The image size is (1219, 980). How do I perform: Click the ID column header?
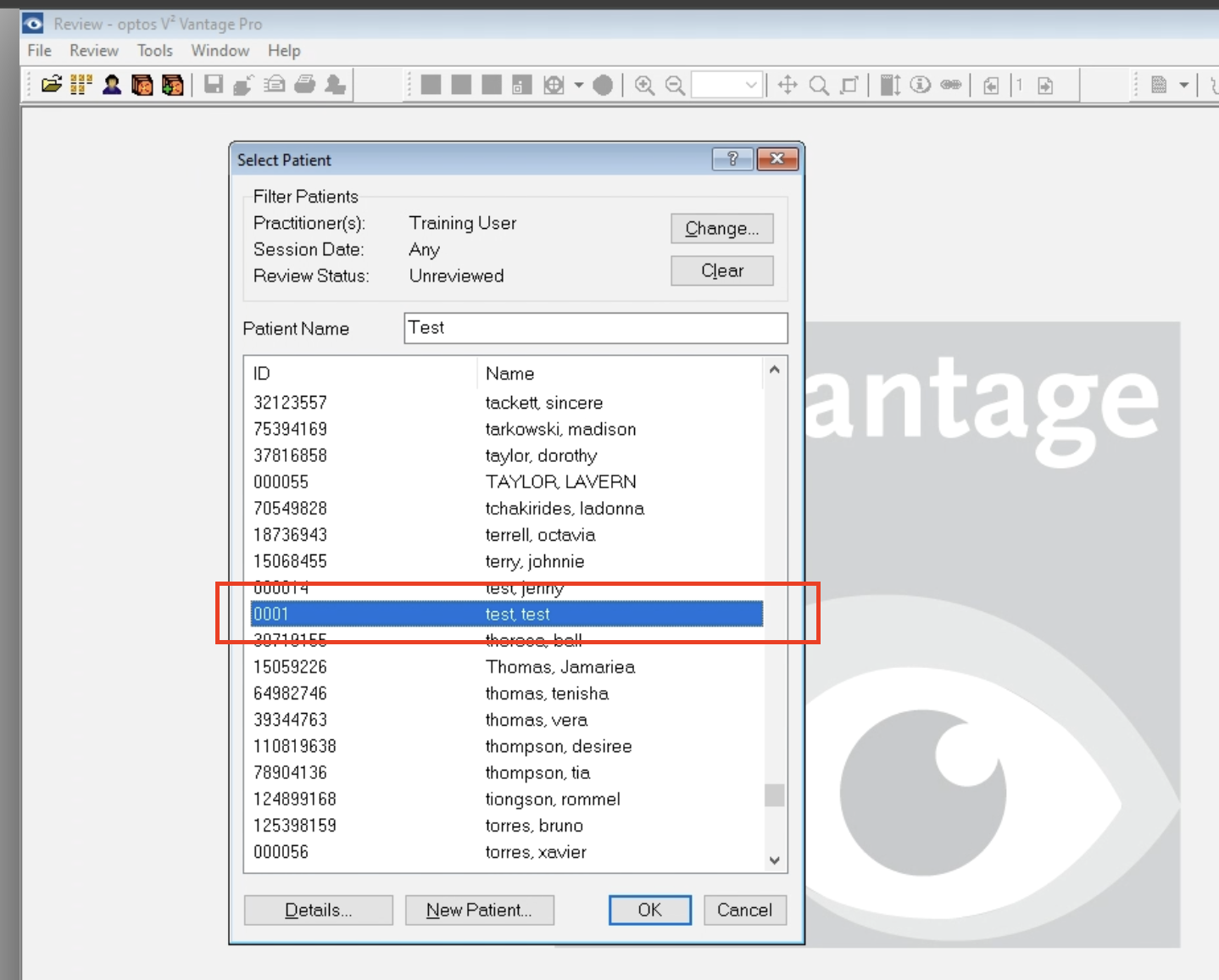[x=360, y=373]
